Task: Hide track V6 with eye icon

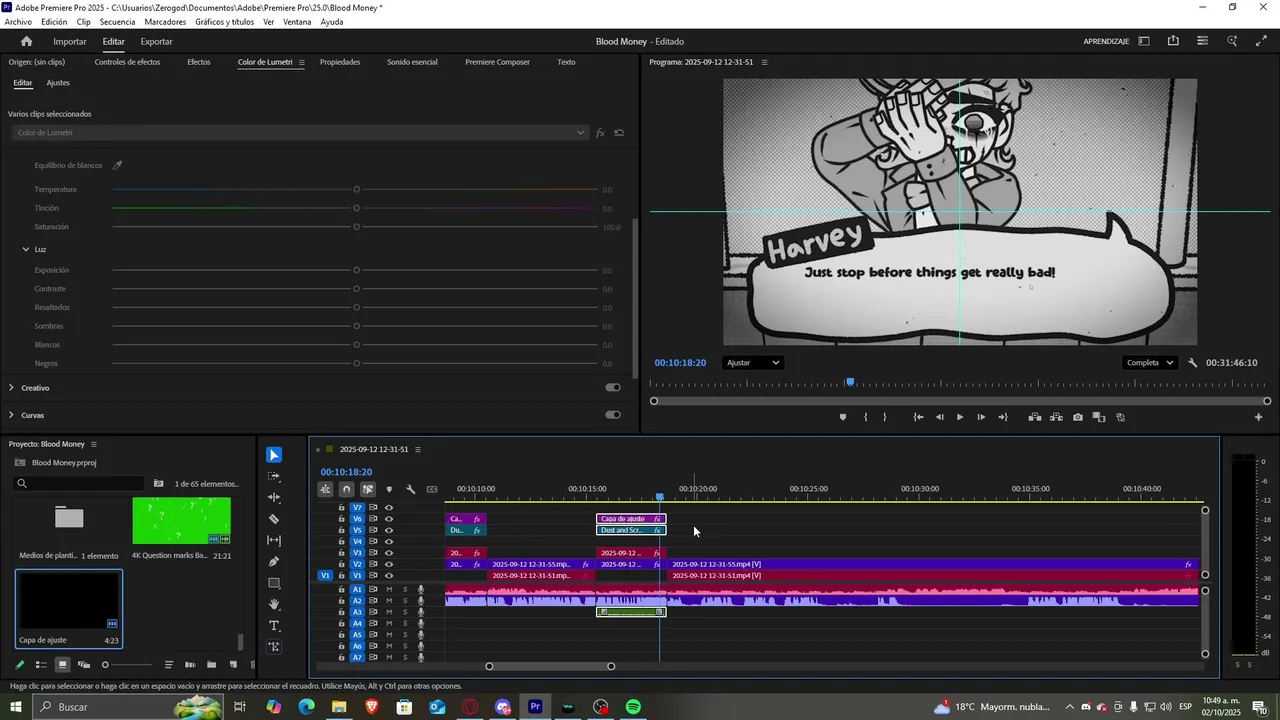Action: [x=389, y=519]
